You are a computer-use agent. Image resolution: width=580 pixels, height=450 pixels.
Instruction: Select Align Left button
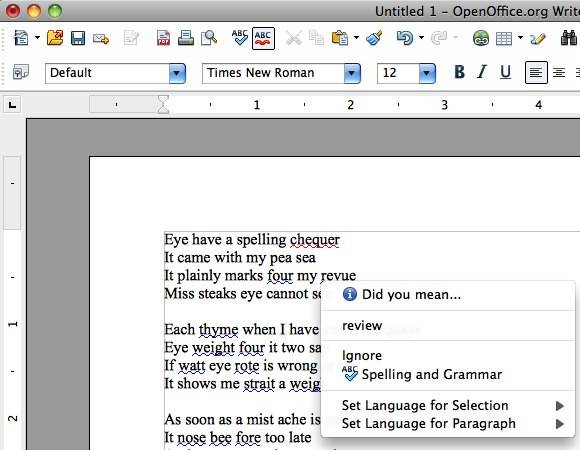tap(536, 72)
